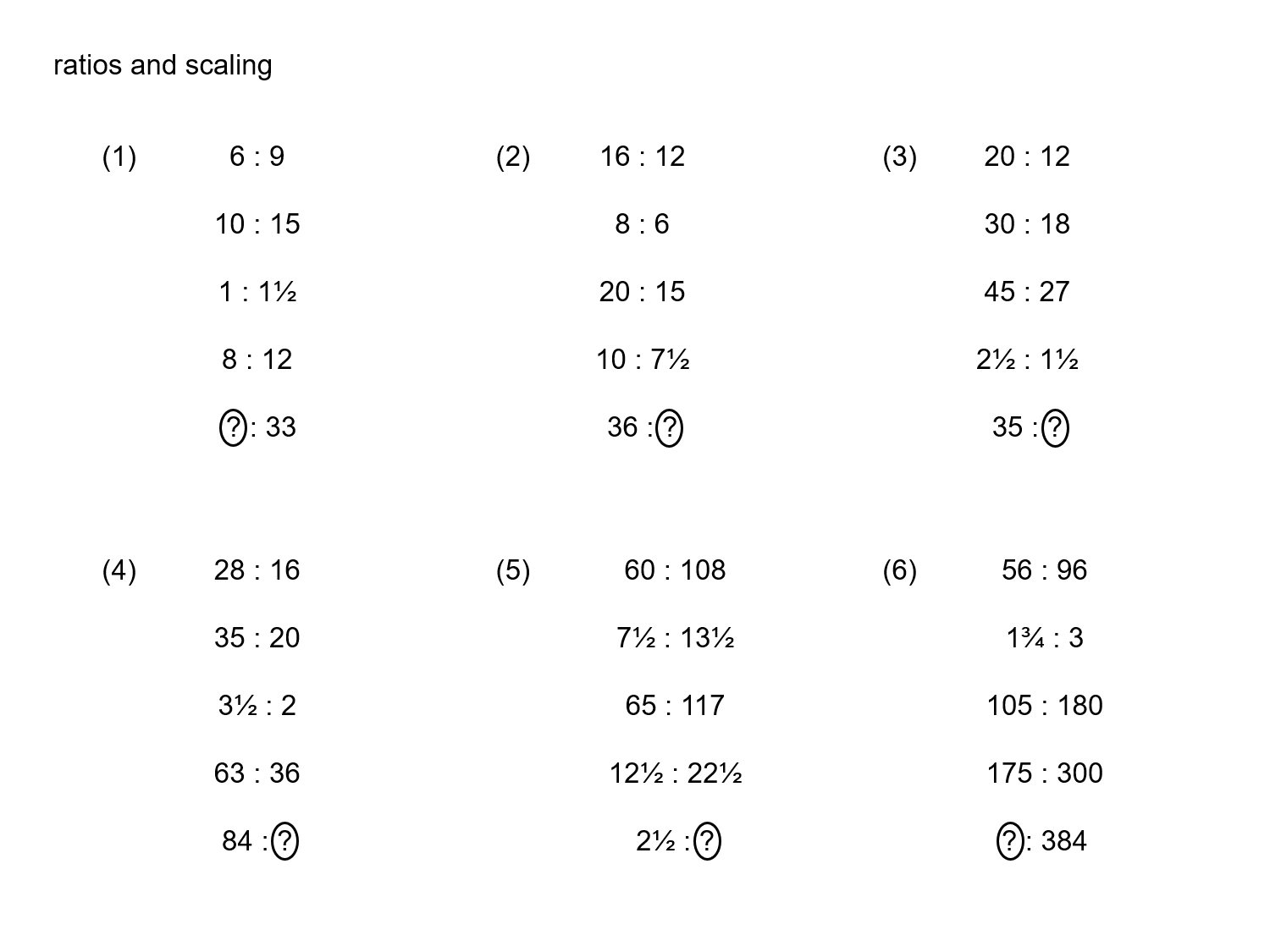Select the problem (3) number label

pos(899,157)
